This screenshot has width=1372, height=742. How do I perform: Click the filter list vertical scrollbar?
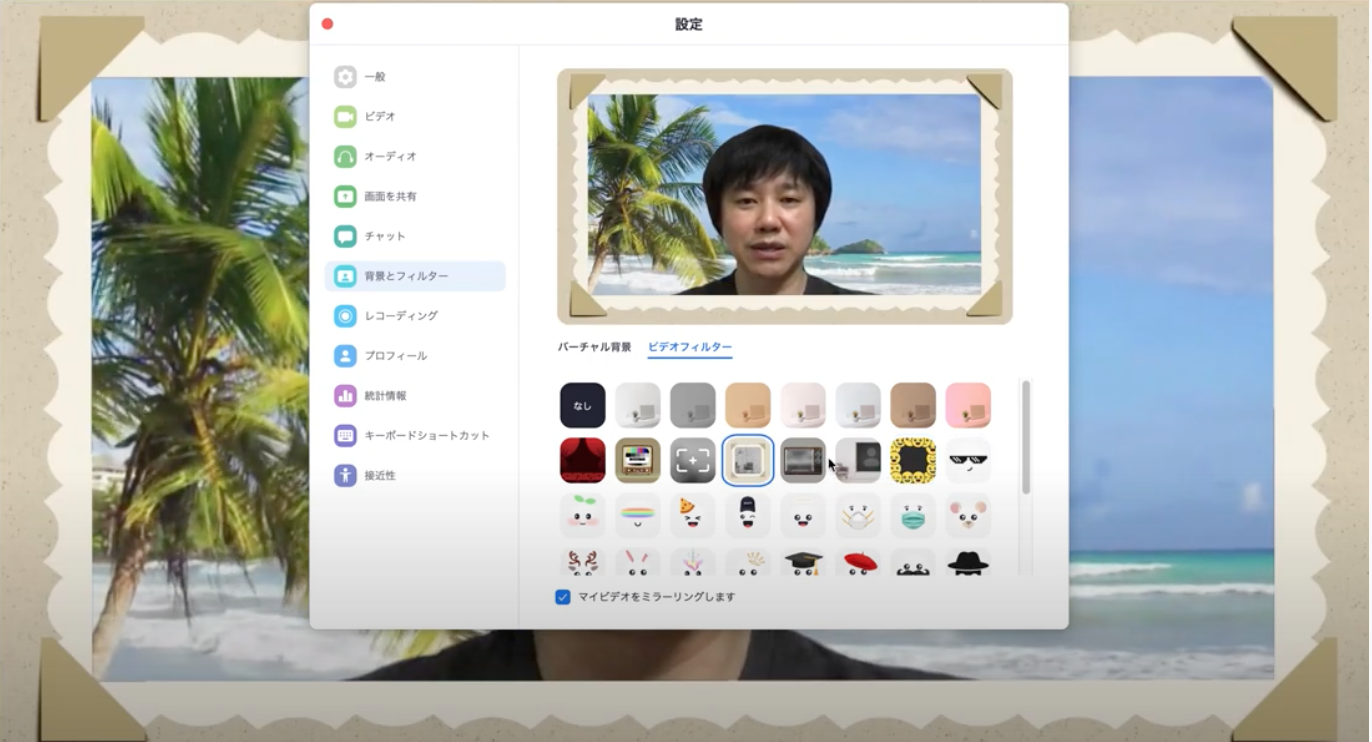1025,437
